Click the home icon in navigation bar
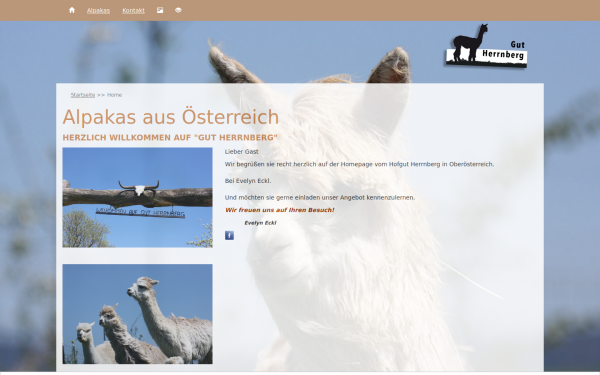This screenshot has height=375, width=600. [x=72, y=10]
